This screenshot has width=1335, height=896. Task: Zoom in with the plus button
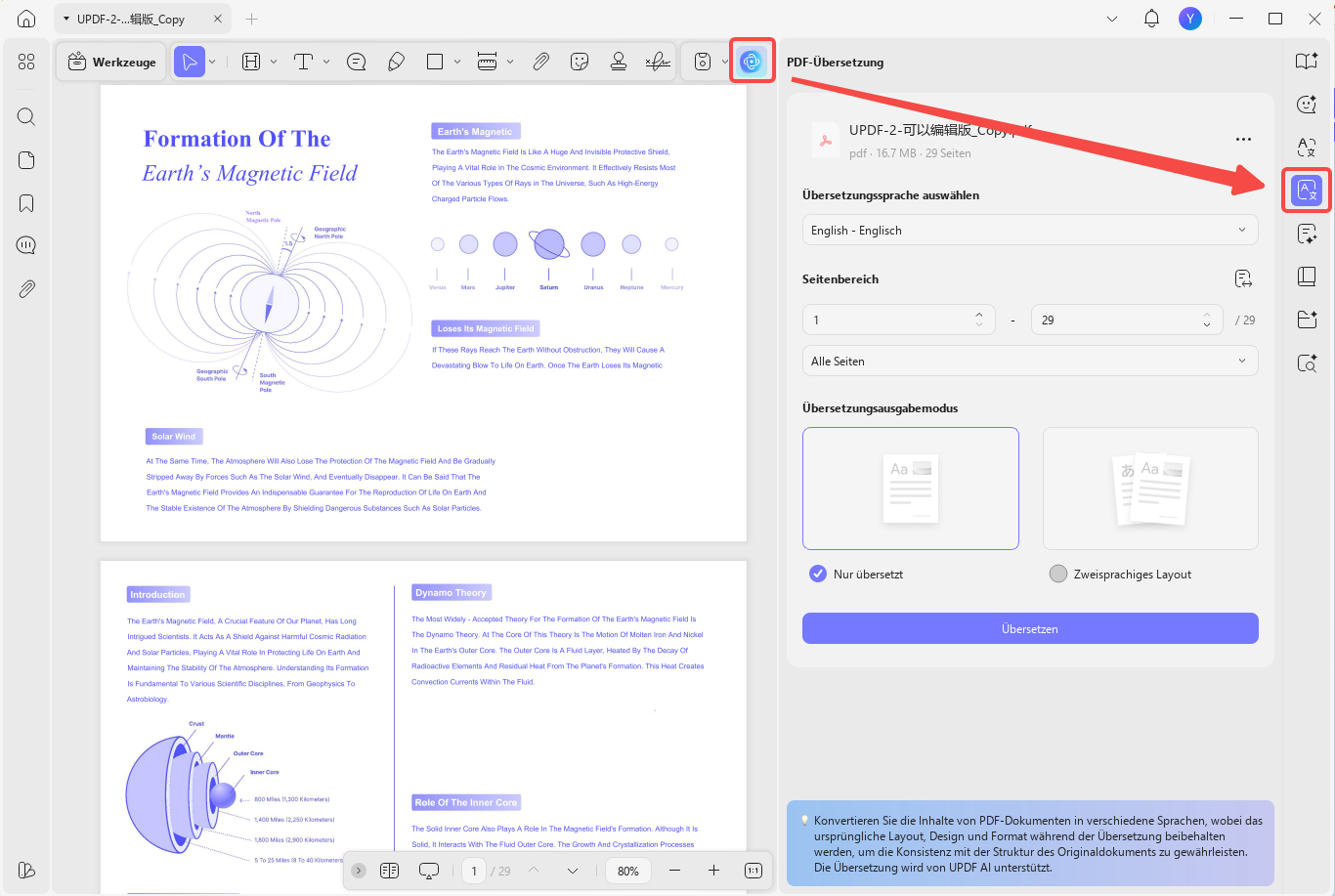point(713,871)
